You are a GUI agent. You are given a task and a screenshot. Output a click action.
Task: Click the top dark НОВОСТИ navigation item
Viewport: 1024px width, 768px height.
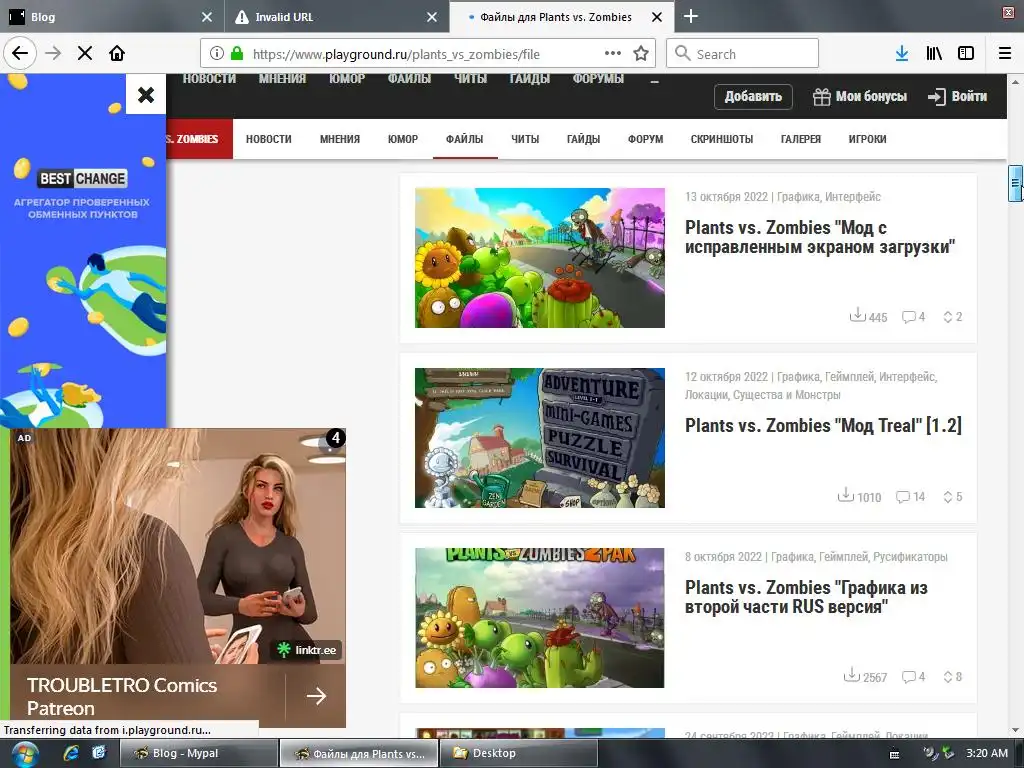tap(209, 79)
